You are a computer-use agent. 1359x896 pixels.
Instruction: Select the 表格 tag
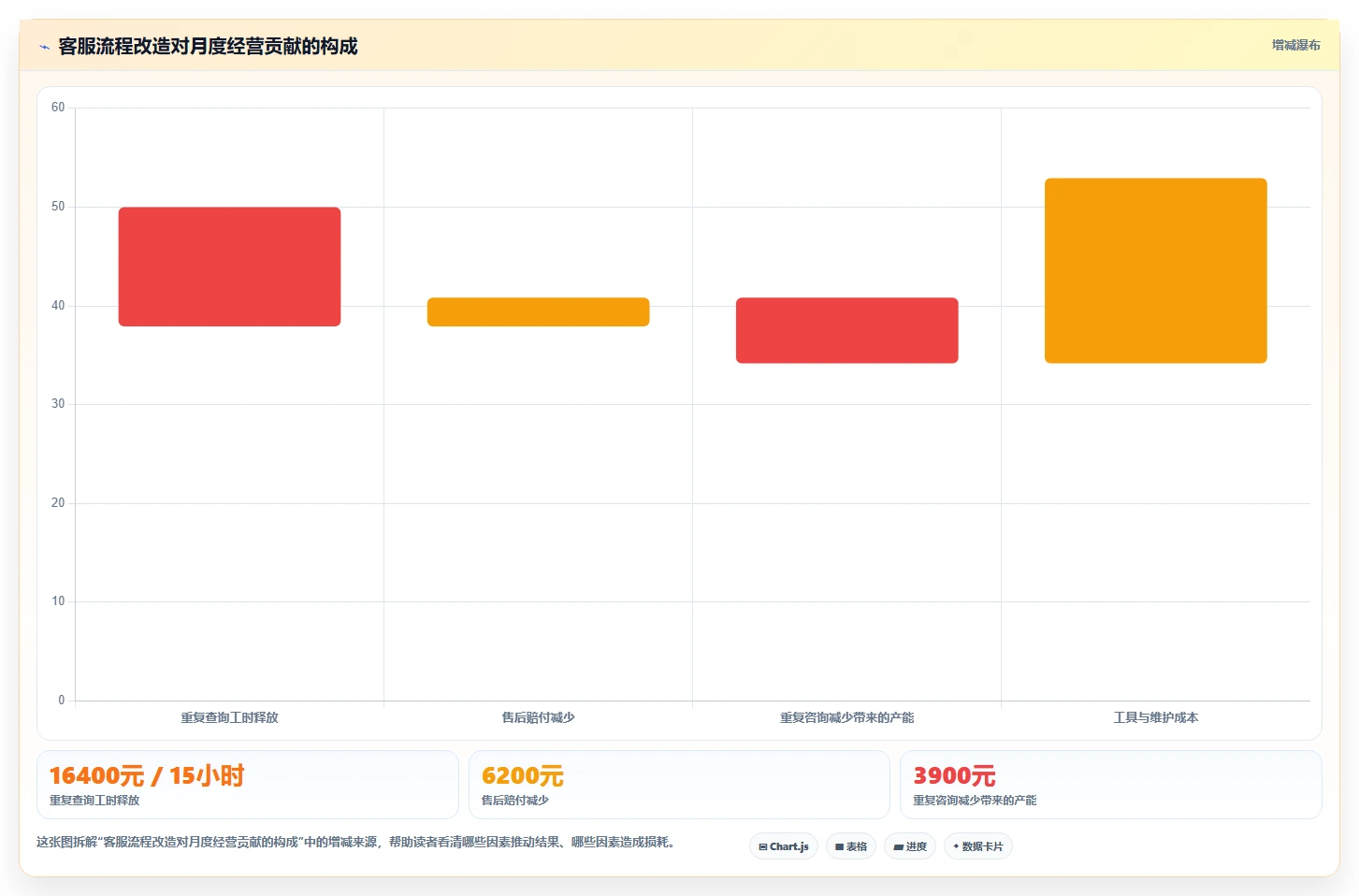[x=851, y=846]
